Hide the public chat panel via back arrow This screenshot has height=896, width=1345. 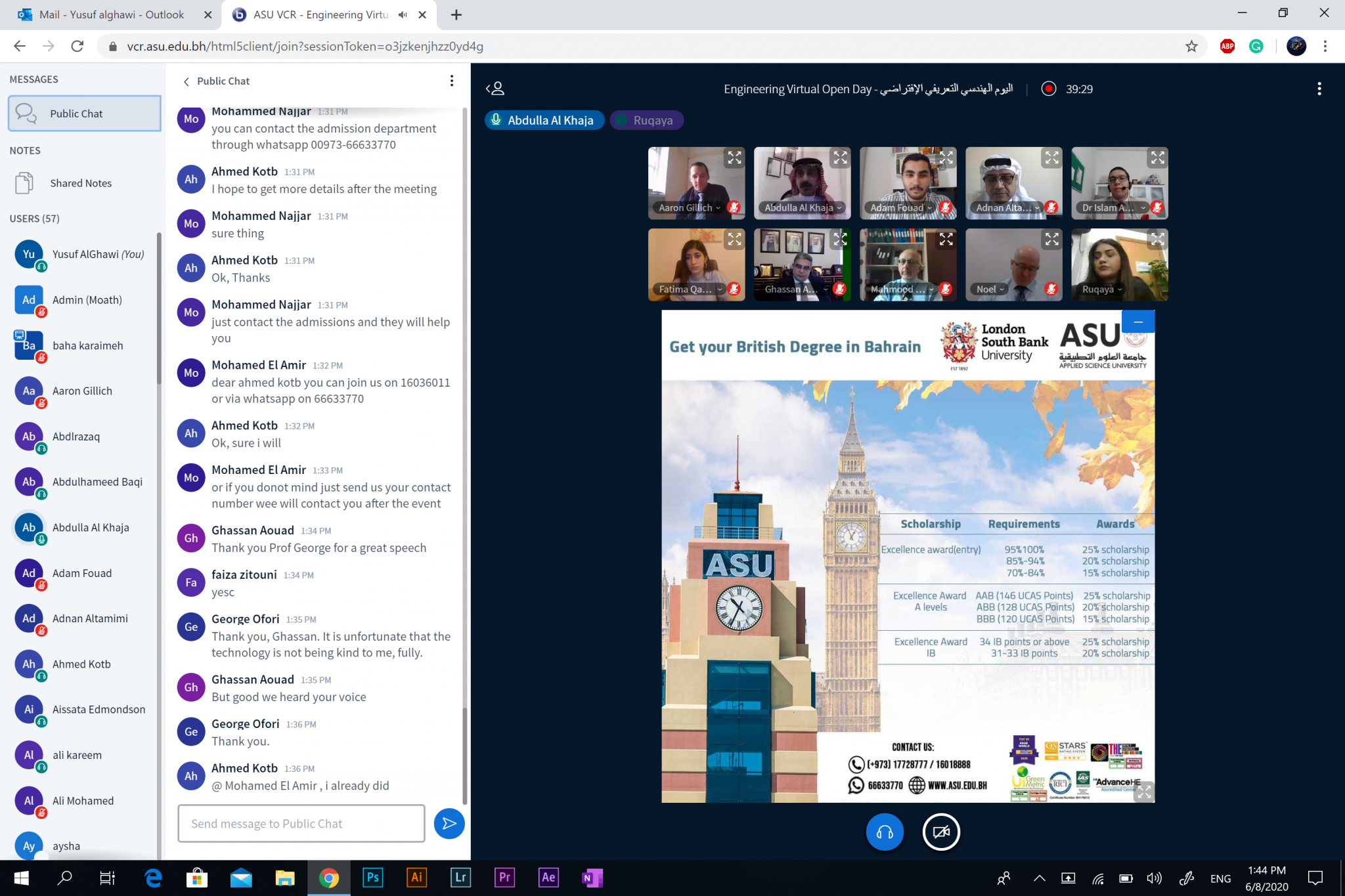[187, 81]
